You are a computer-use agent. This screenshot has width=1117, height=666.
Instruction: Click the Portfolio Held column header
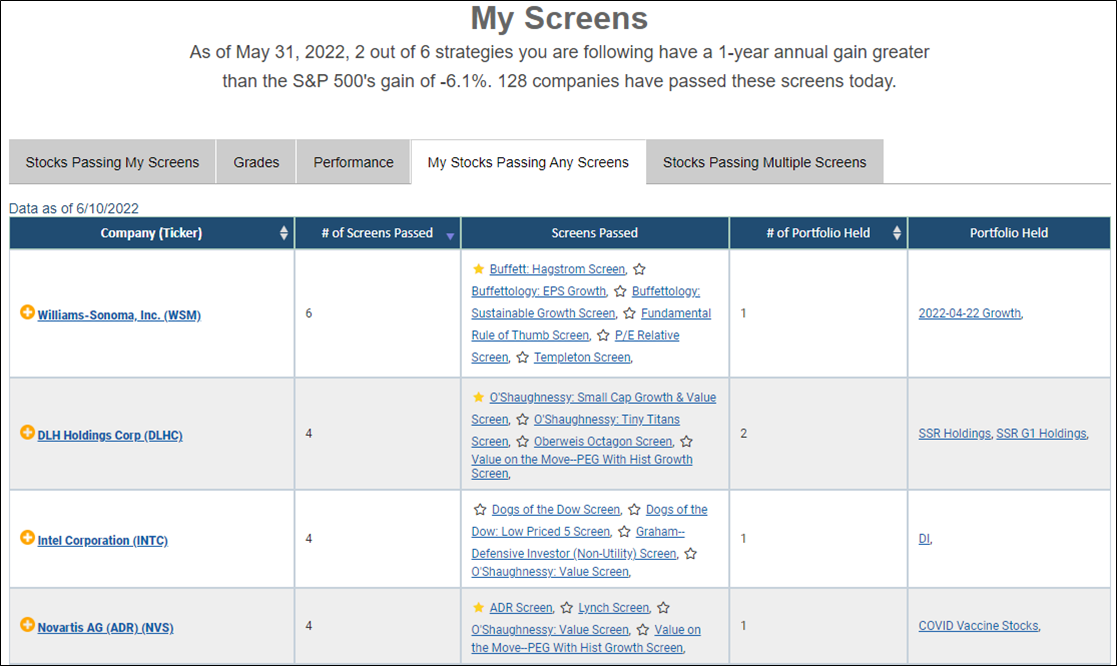1009,233
